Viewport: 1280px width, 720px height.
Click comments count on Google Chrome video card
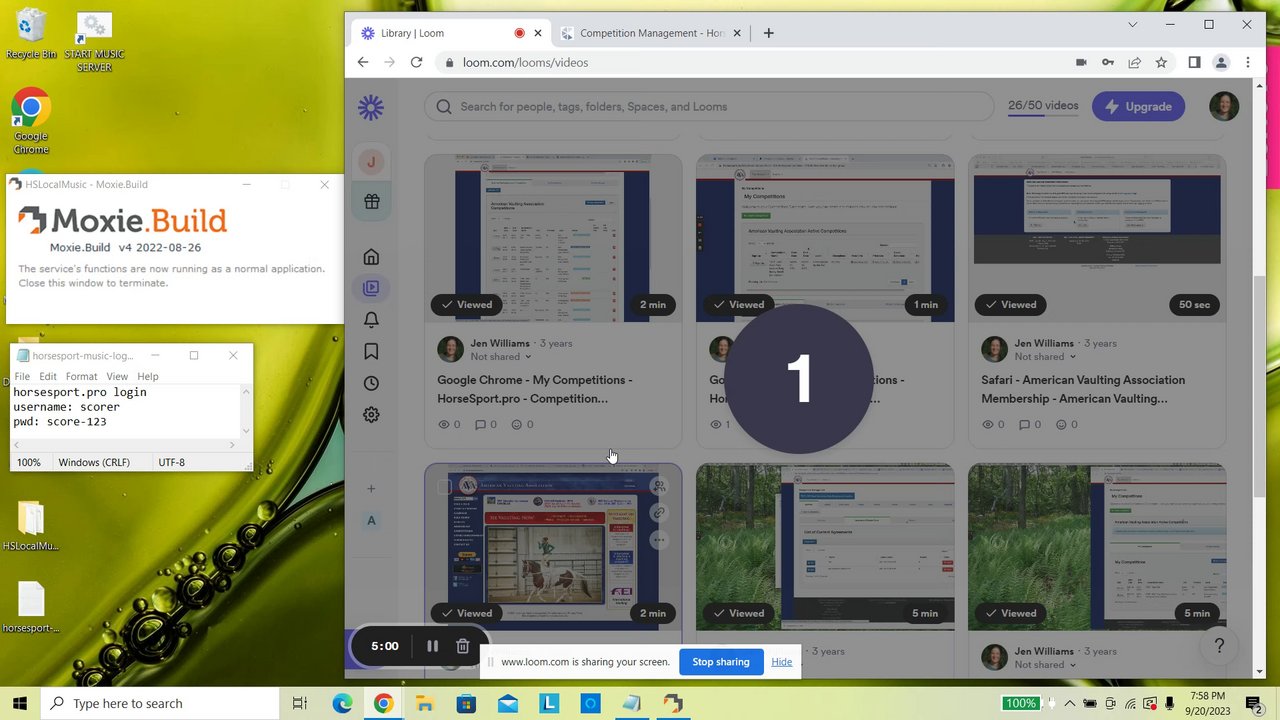tap(486, 424)
